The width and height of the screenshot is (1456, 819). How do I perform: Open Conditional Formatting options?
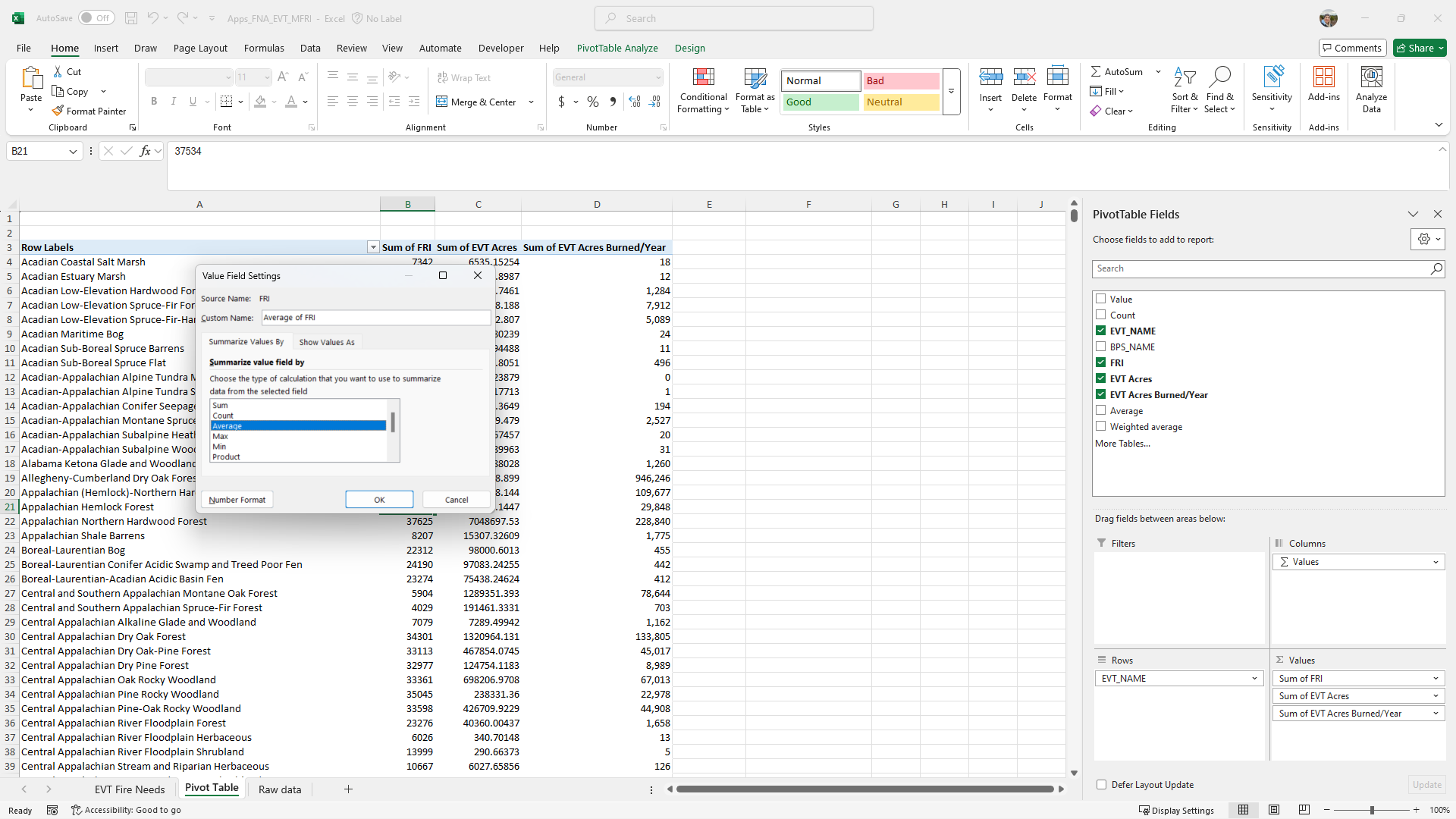(702, 90)
